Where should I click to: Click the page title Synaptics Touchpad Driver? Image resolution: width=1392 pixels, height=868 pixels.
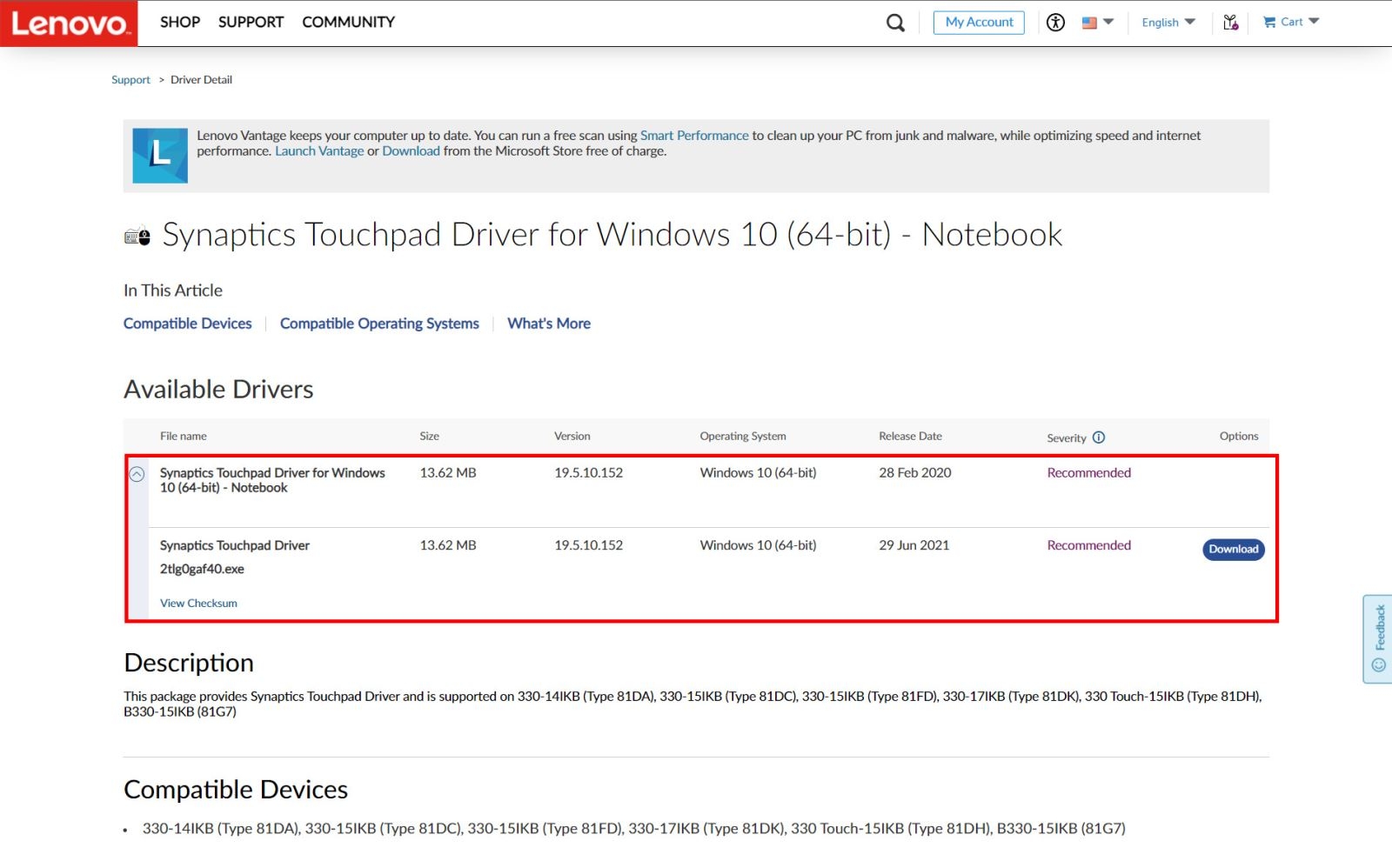pos(612,235)
